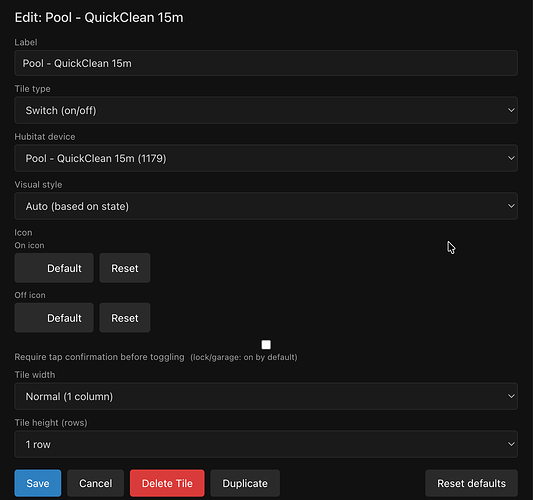The image size is (533, 500).
Task: Click the Tile width chevron arrow
Action: 511,396
